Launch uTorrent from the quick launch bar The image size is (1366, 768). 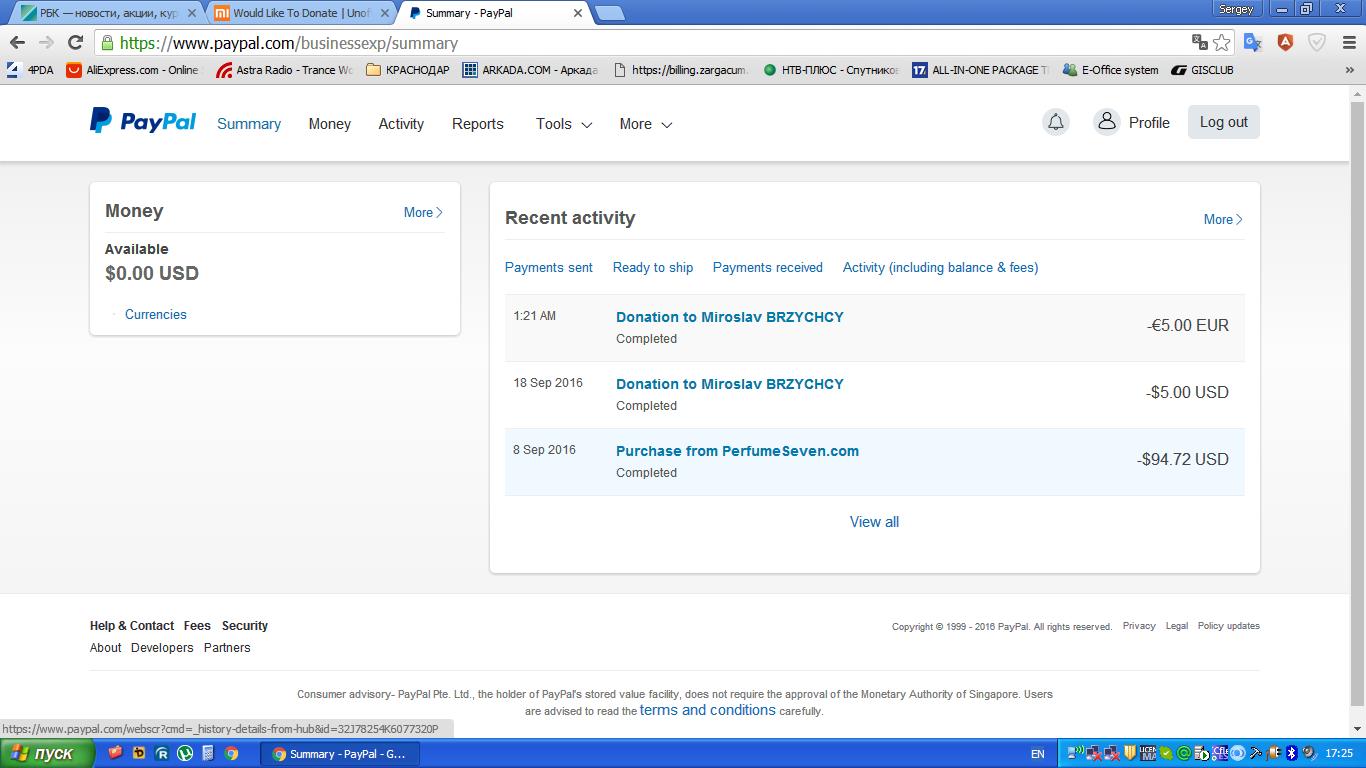(x=185, y=753)
